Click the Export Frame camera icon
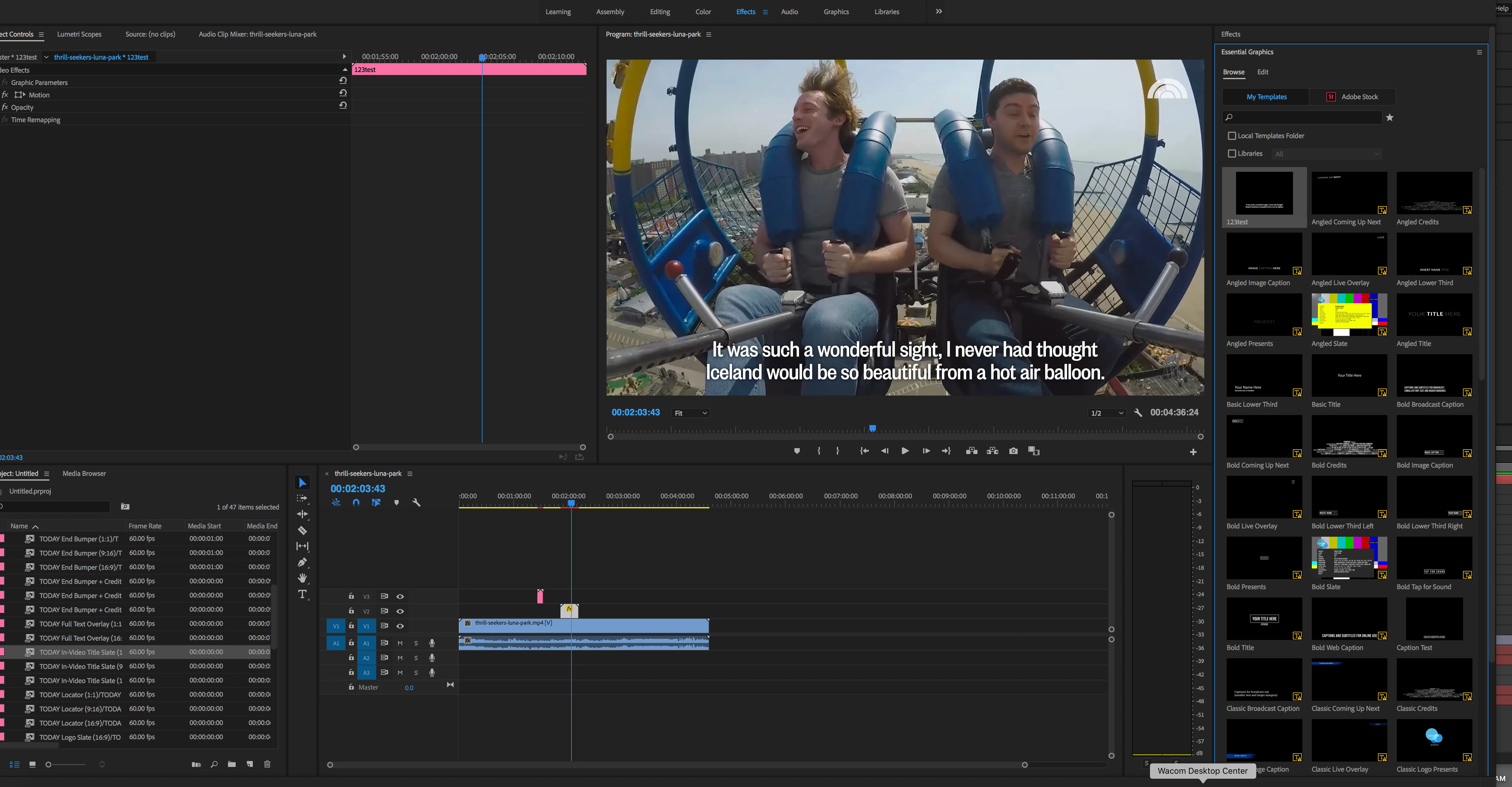Screen dimensions: 1512x787 (1013, 451)
